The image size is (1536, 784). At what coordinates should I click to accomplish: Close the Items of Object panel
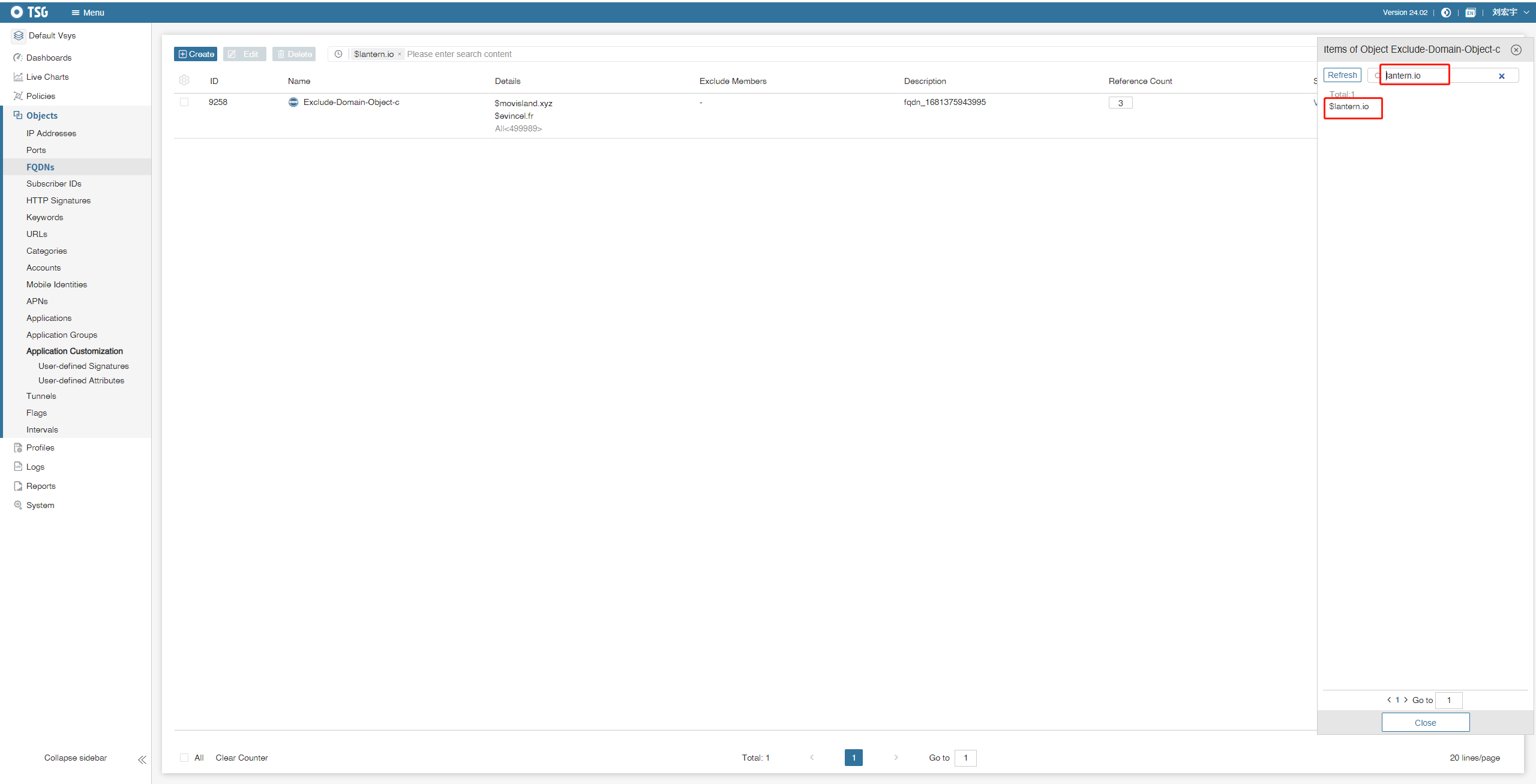tap(1516, 50)
